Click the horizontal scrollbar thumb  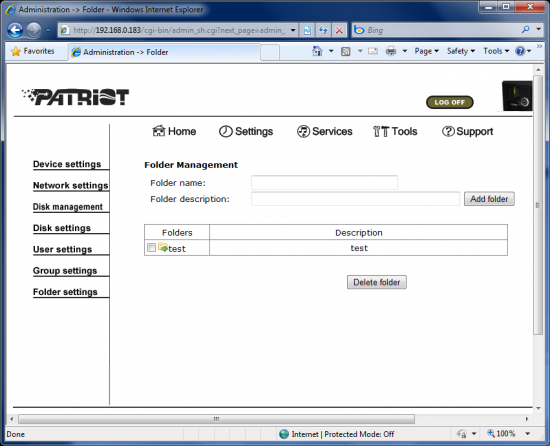pos(216,419)
